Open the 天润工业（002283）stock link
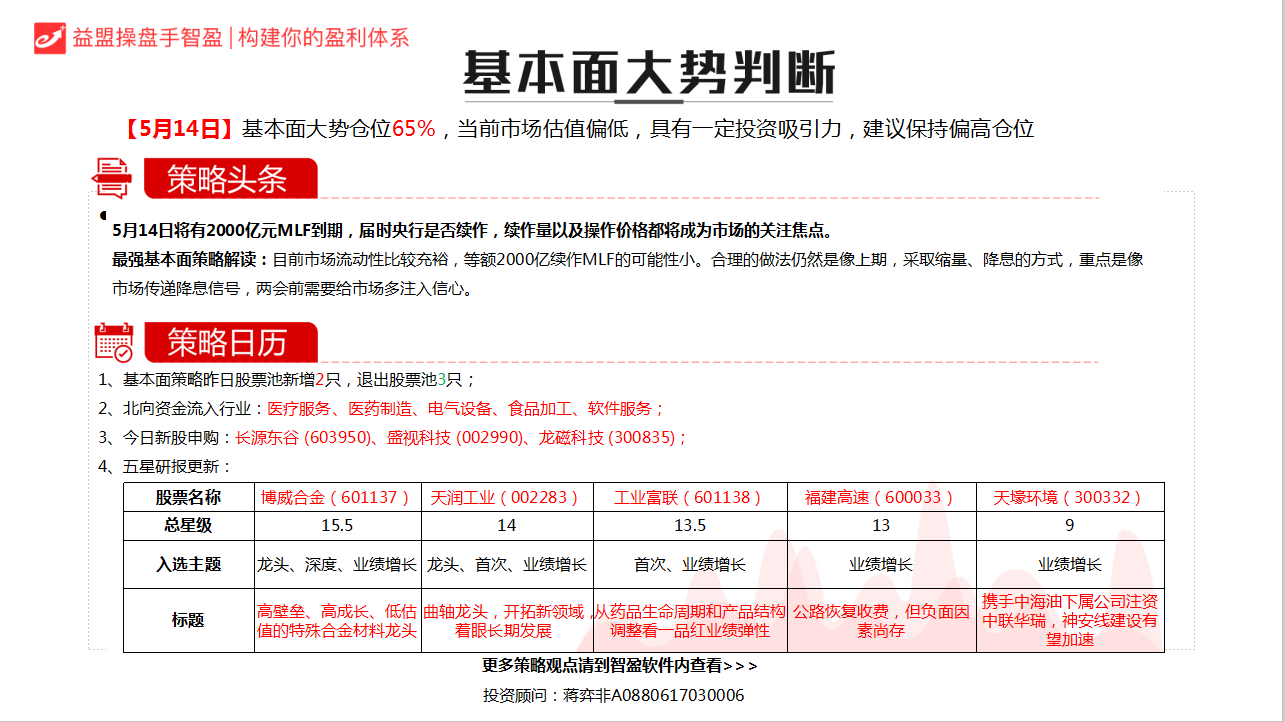The height and width of the screenshot is (722, 1285). 506,497
